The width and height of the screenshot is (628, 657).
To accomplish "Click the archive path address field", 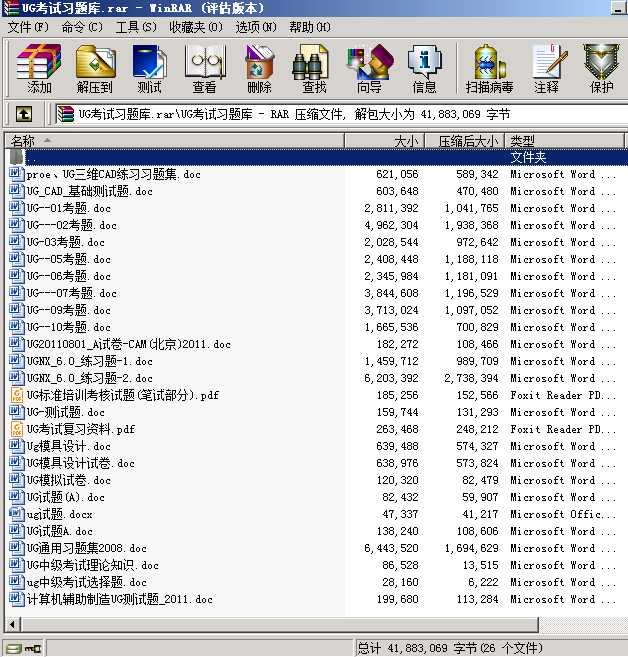I will pyautogui.click(x=340, y=114).
